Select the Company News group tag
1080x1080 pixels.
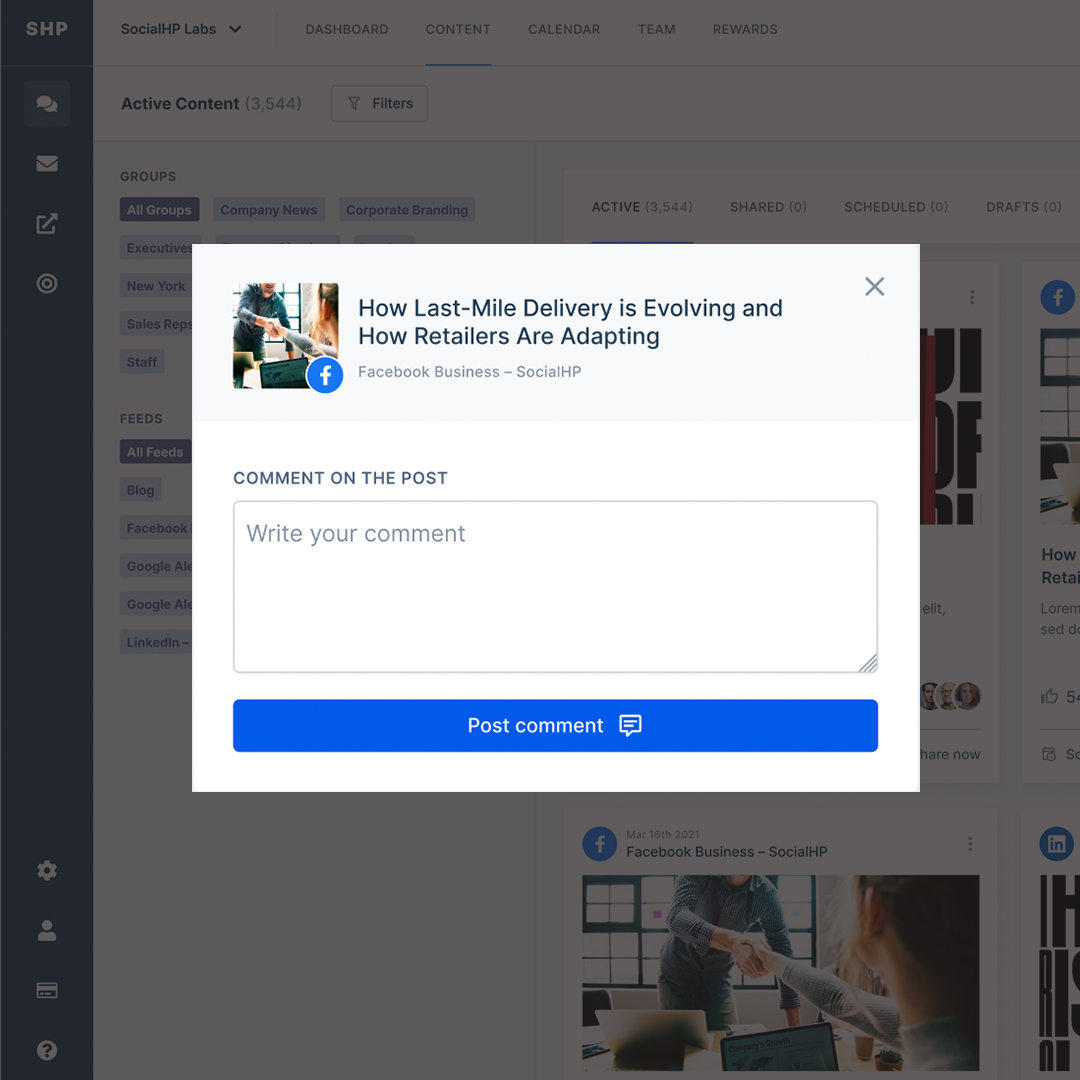tap(269, 210)
